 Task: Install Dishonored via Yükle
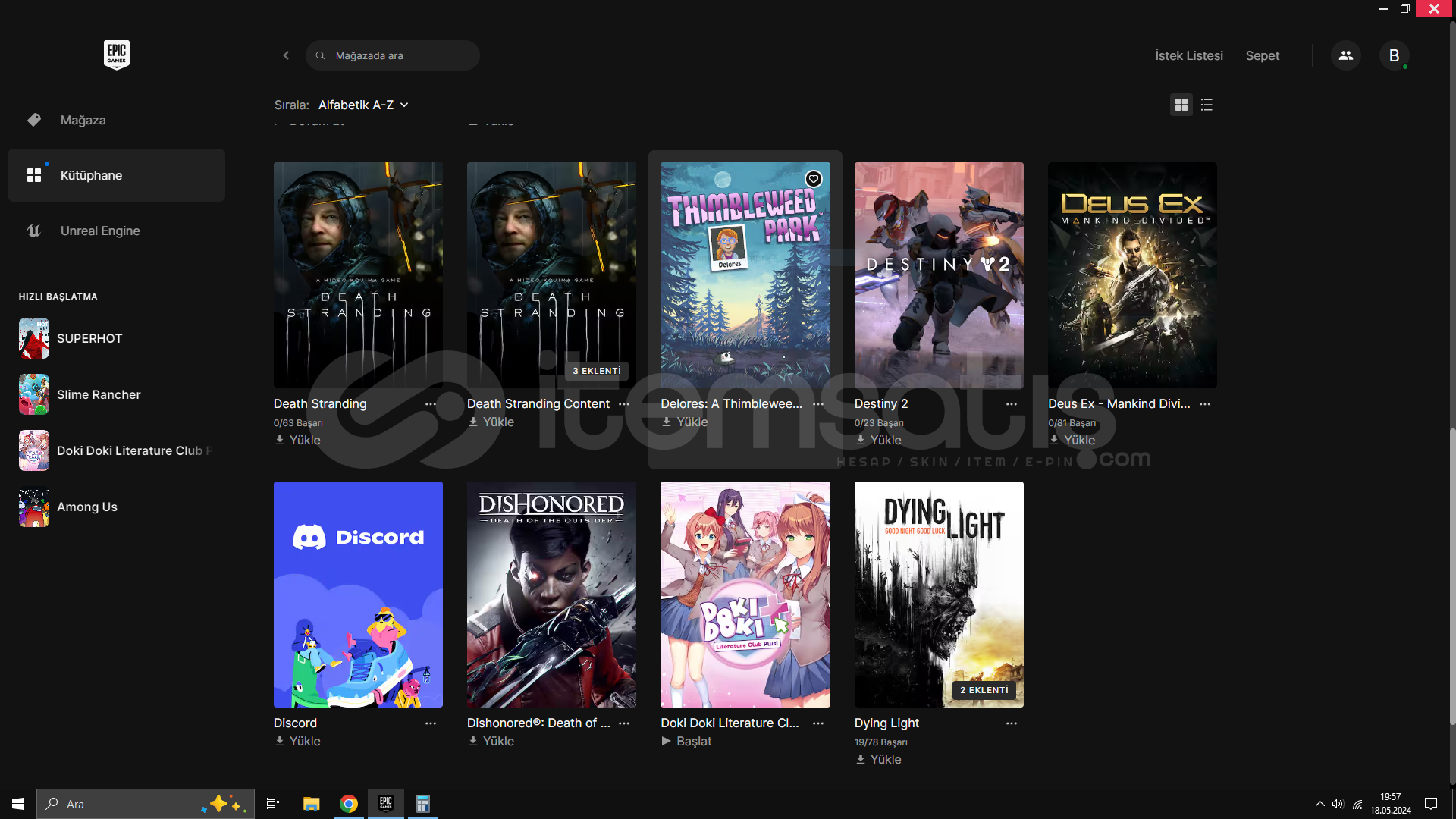click(x=491, y=741)
